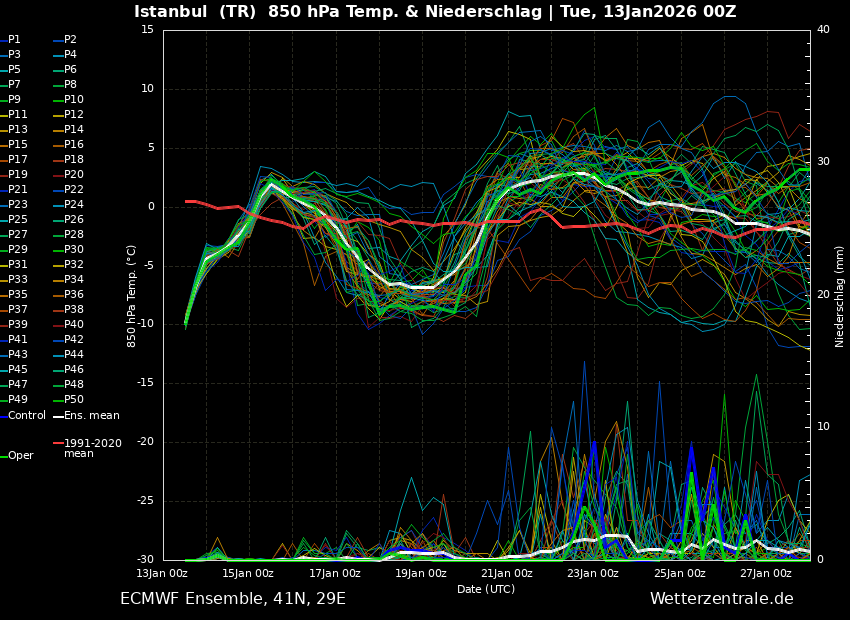
Task: Click the Wetterzentrale.de credit text
Action: [722, 599]
